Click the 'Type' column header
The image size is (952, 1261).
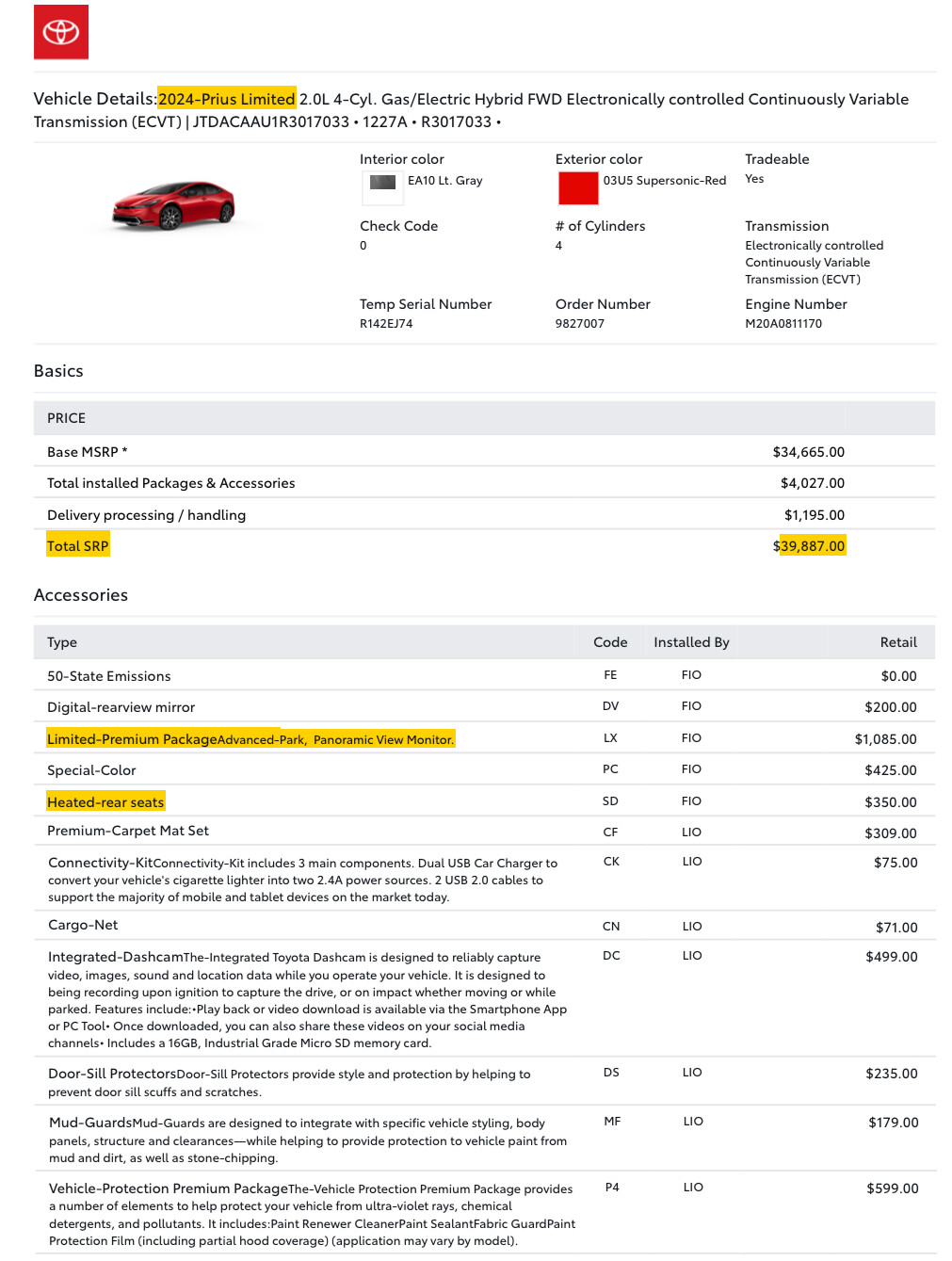click(x=62, y=642)
